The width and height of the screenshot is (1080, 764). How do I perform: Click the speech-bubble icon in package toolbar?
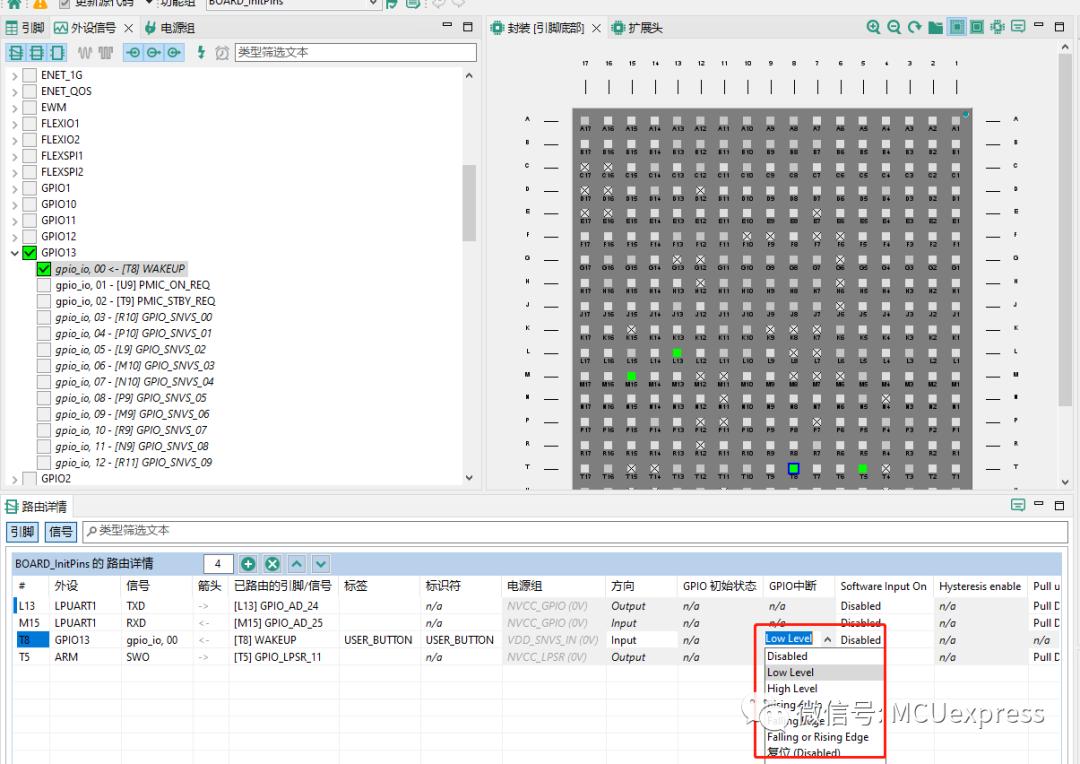point(1018,27)
